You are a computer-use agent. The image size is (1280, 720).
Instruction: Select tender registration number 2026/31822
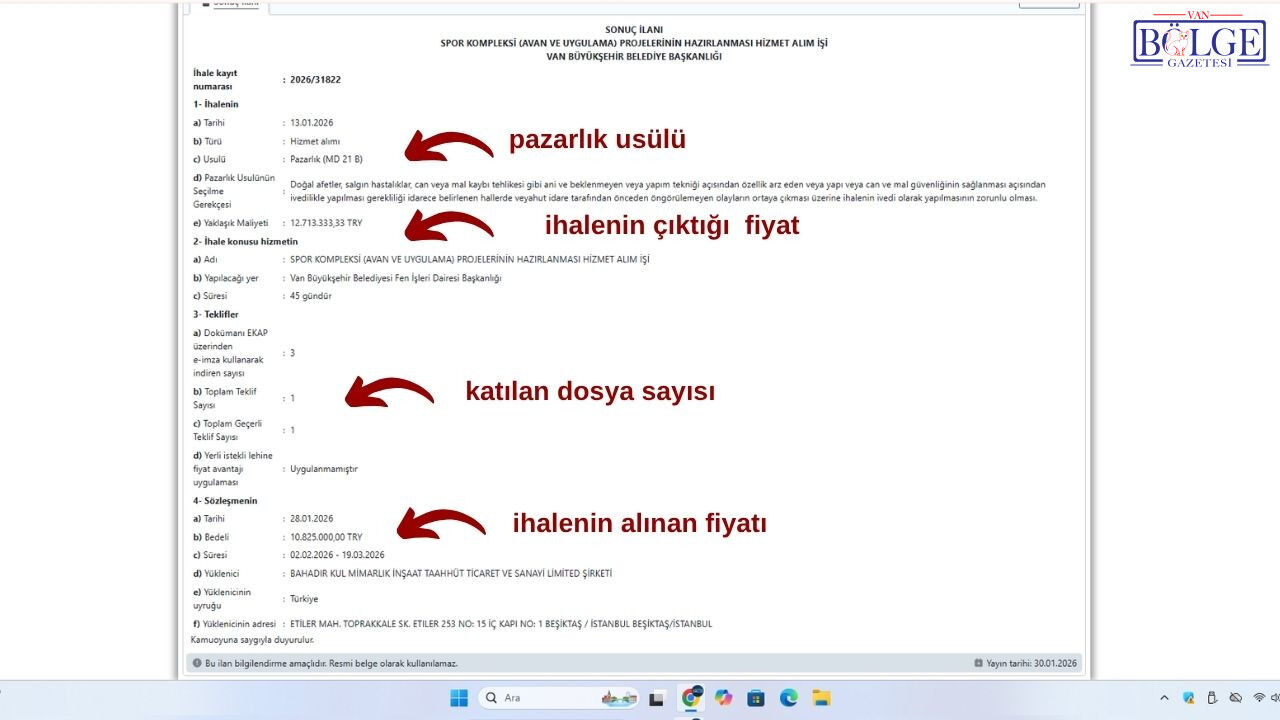316,79
